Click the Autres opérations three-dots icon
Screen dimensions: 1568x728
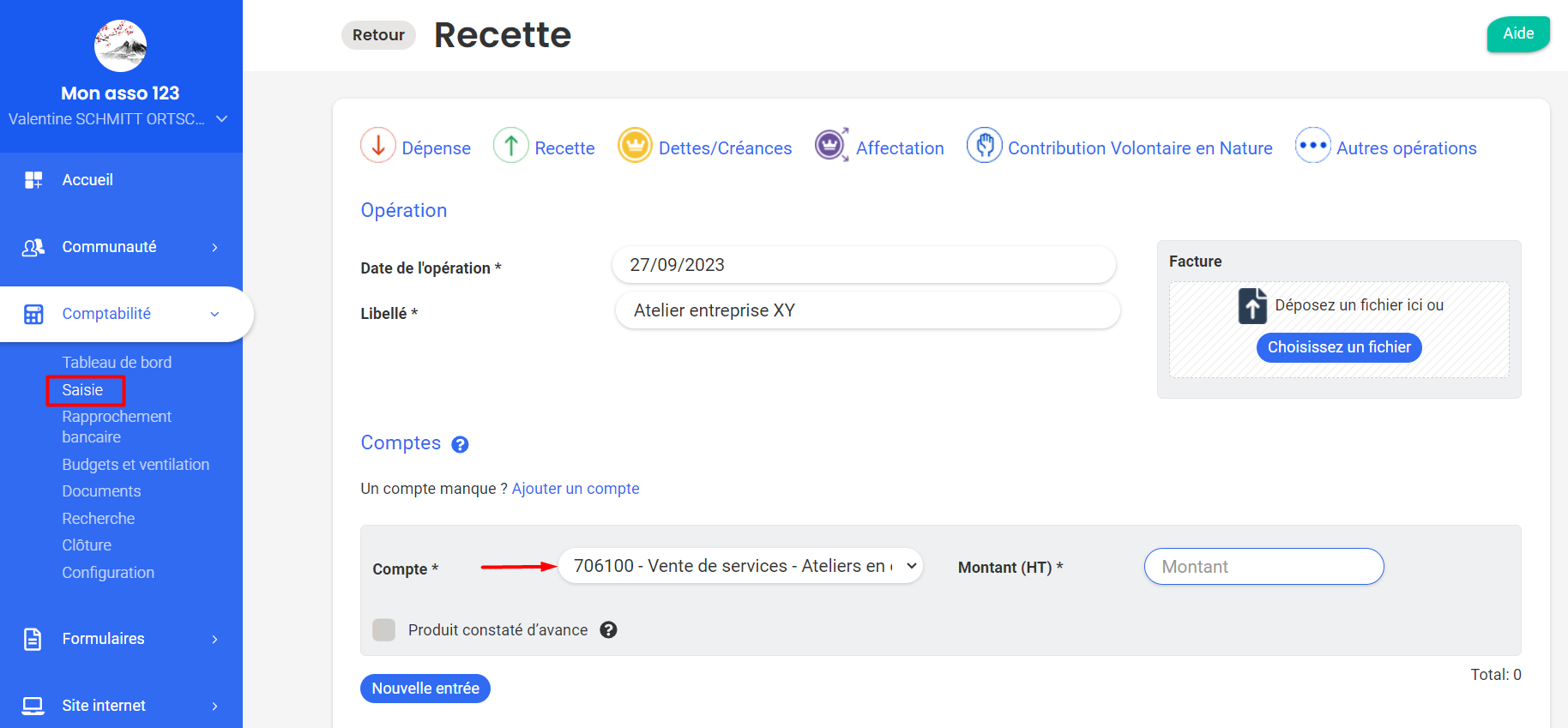click(1313, 146)
